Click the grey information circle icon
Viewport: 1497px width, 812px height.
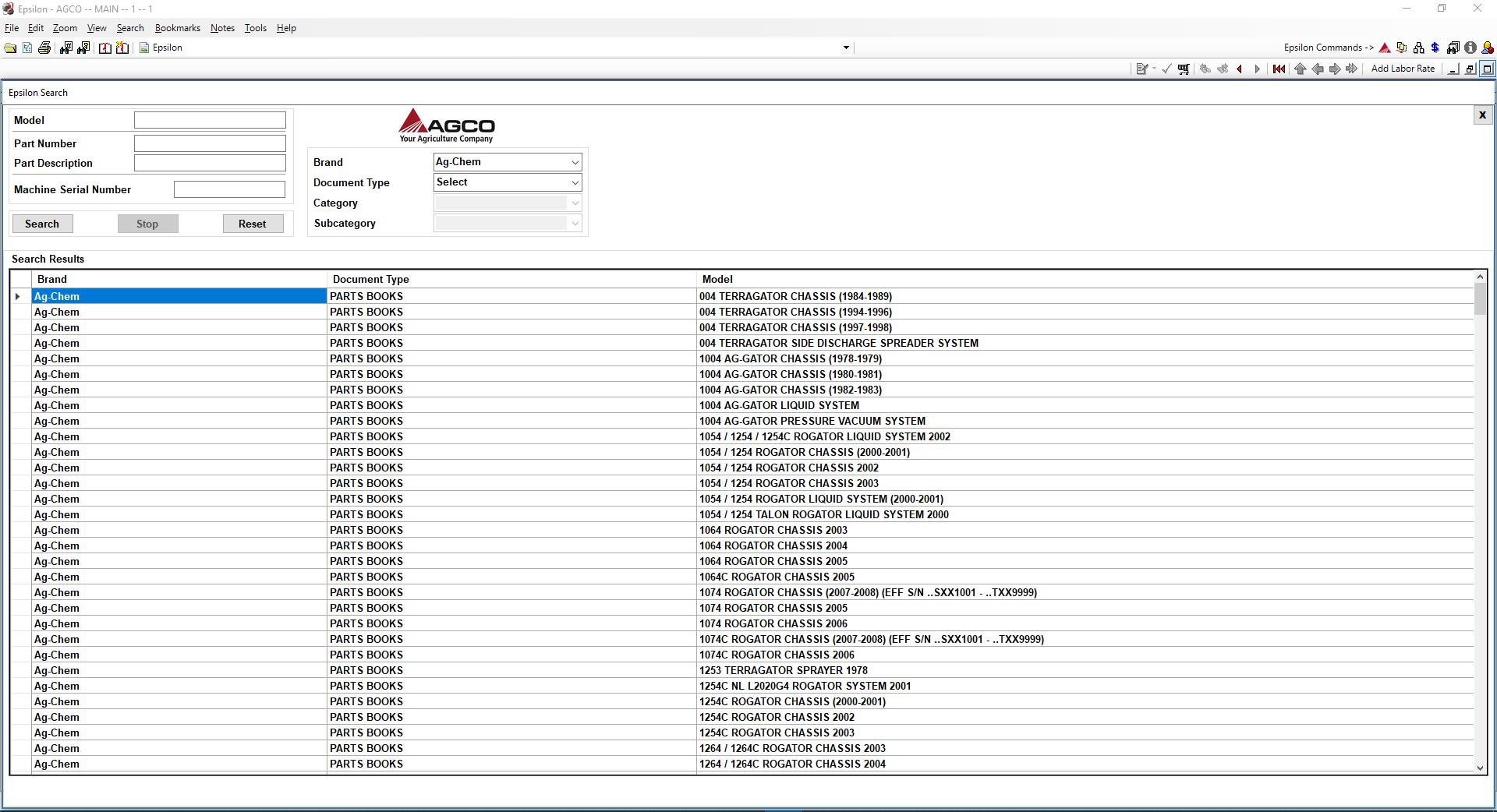tap(1470, 48)
